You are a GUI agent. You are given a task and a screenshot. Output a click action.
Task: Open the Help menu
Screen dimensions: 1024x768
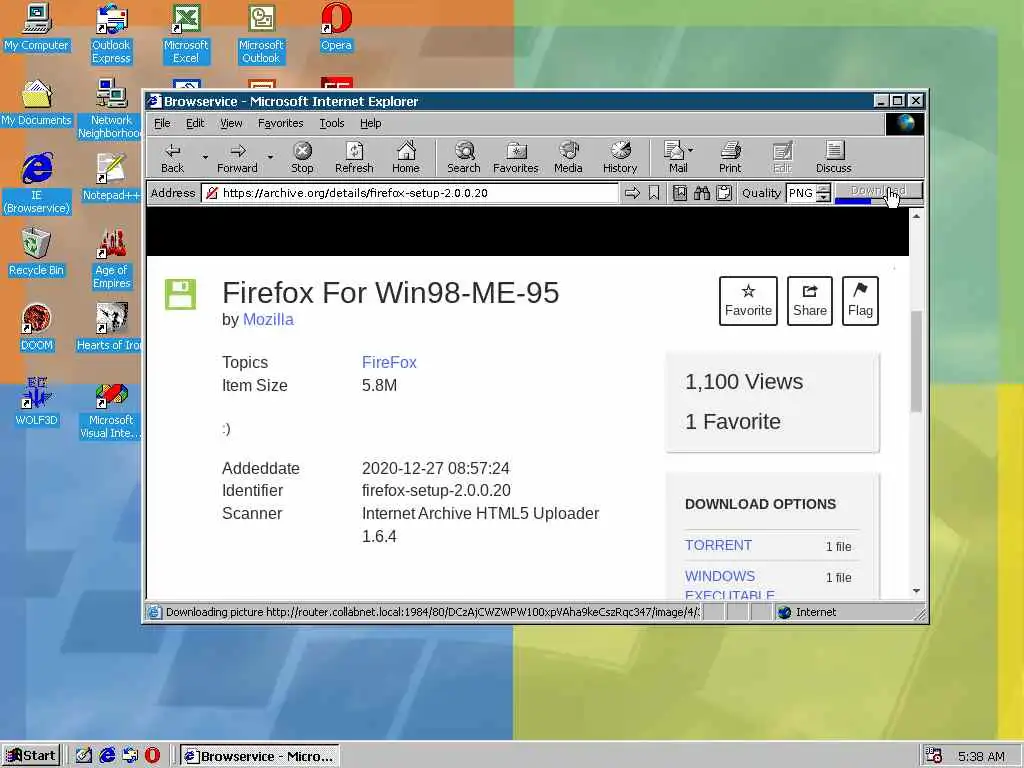370,123
